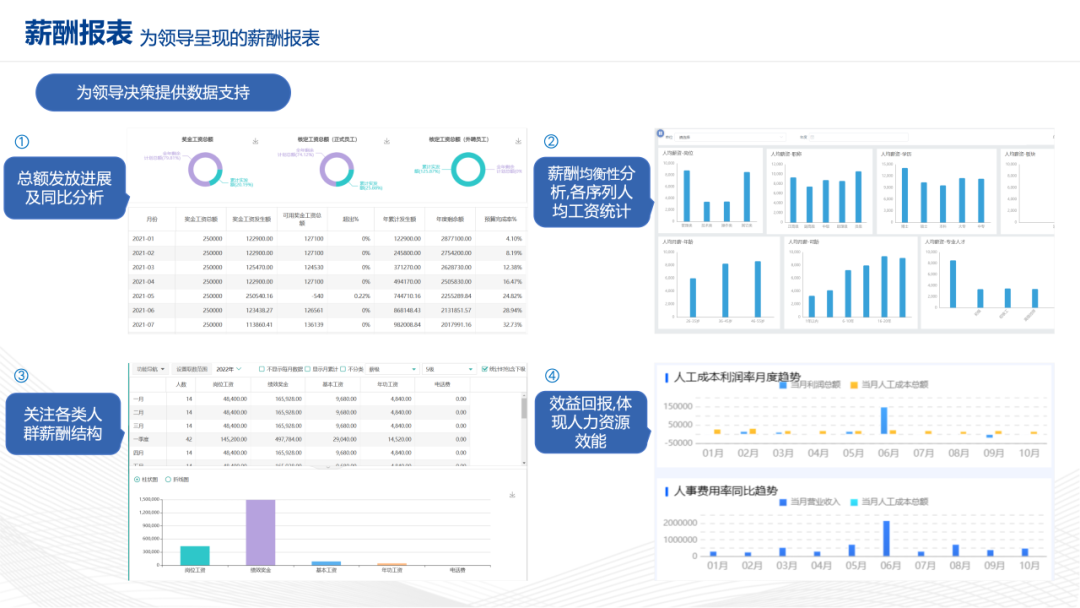The width and height of the screenshot is (1080, 608).
Task: Click the 人均薪资-岗位 chart title
Action: (677, 153)
